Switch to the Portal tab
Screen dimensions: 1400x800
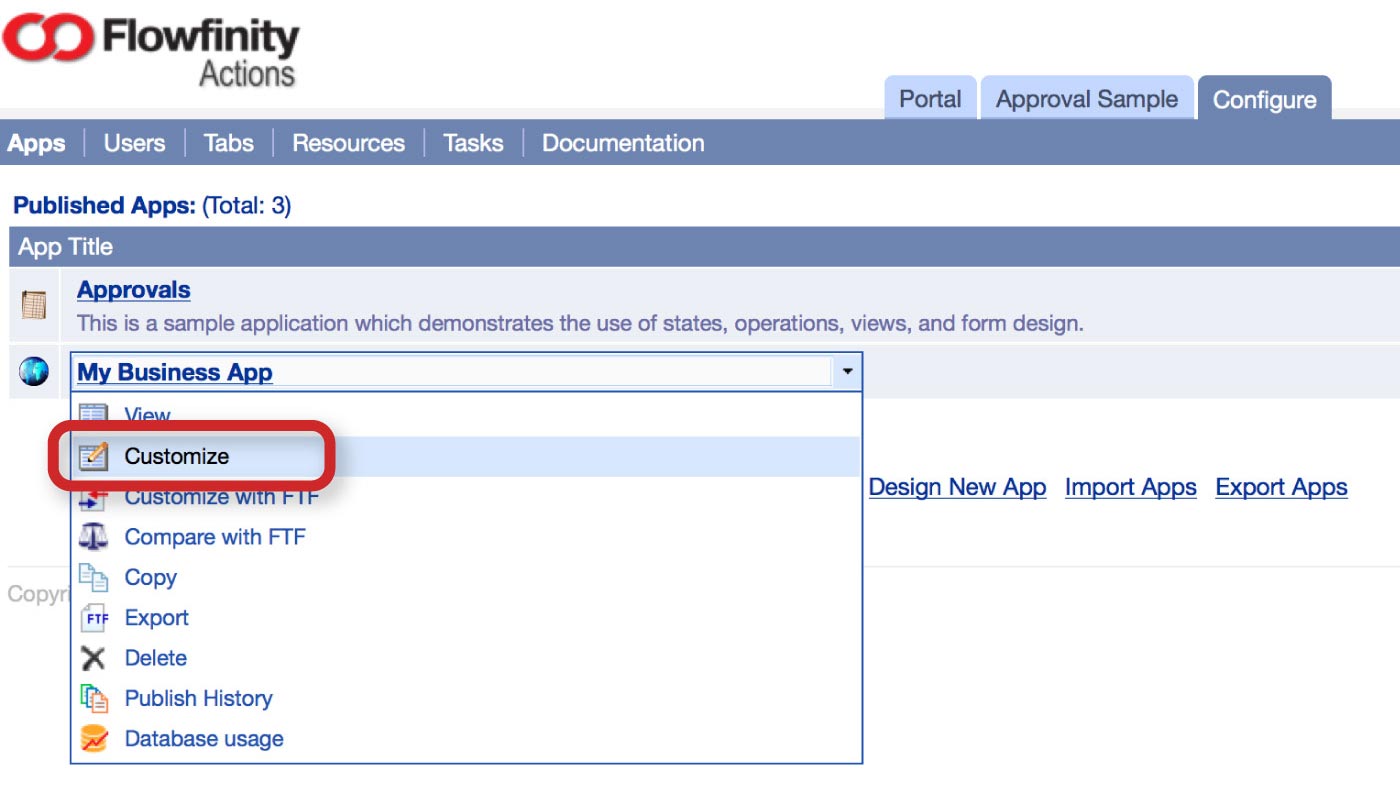tap(930, 99)
